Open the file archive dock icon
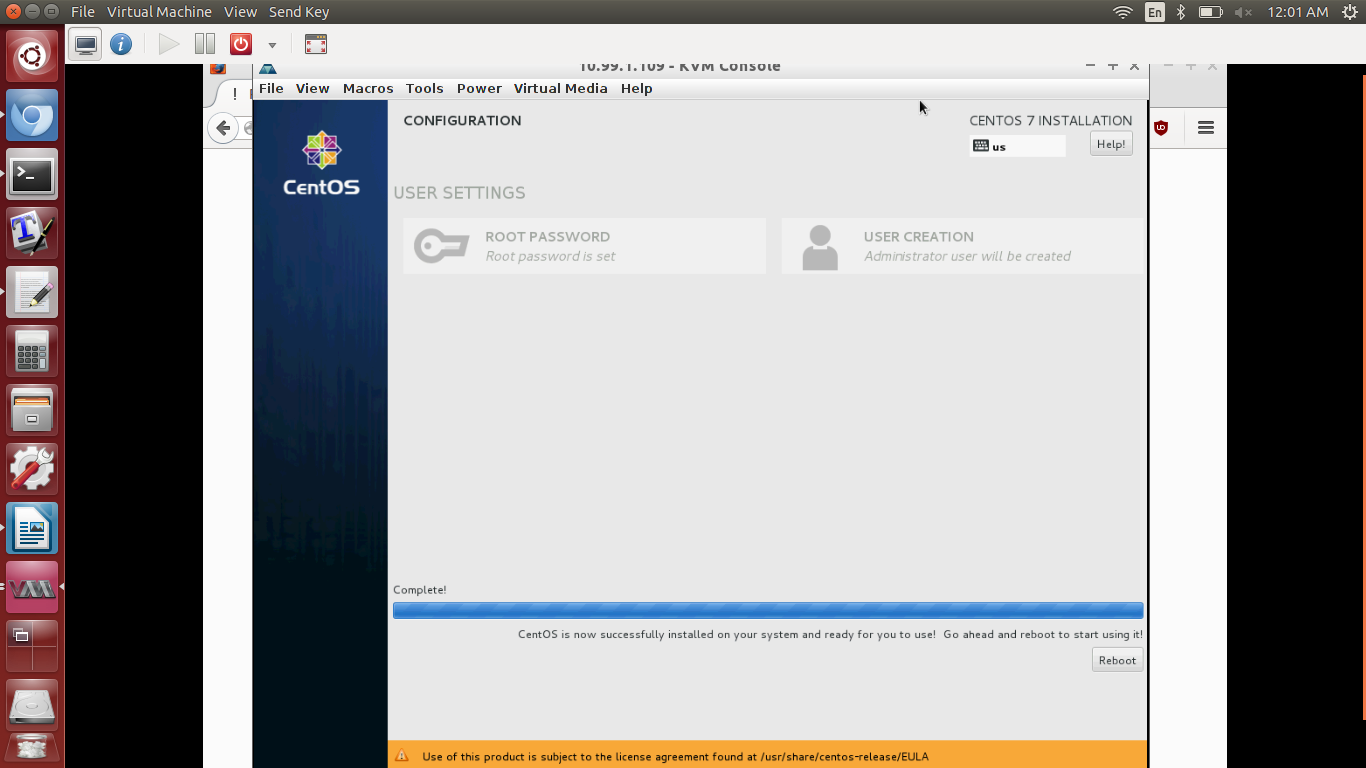1366x768 pixels. [32, 411]
